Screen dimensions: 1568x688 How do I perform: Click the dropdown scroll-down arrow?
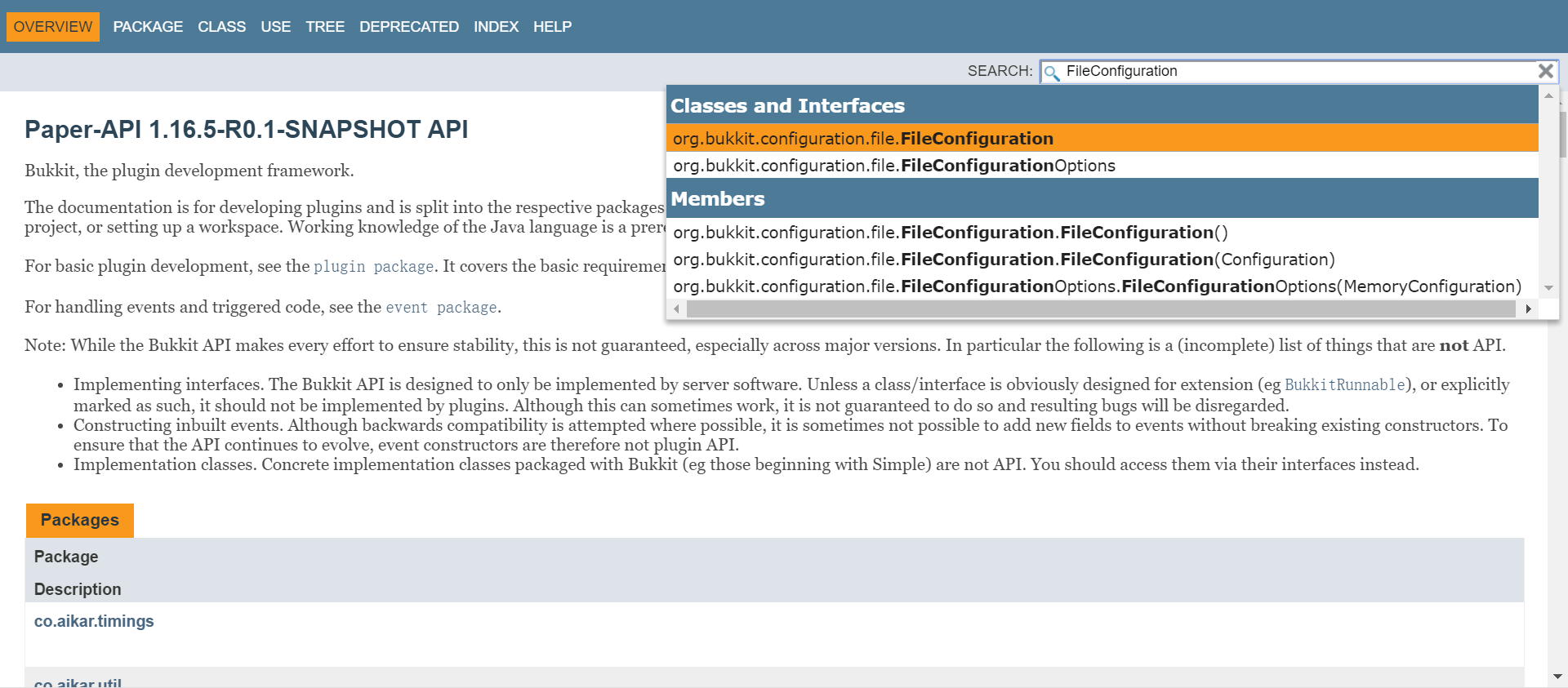coord(1548,288)
